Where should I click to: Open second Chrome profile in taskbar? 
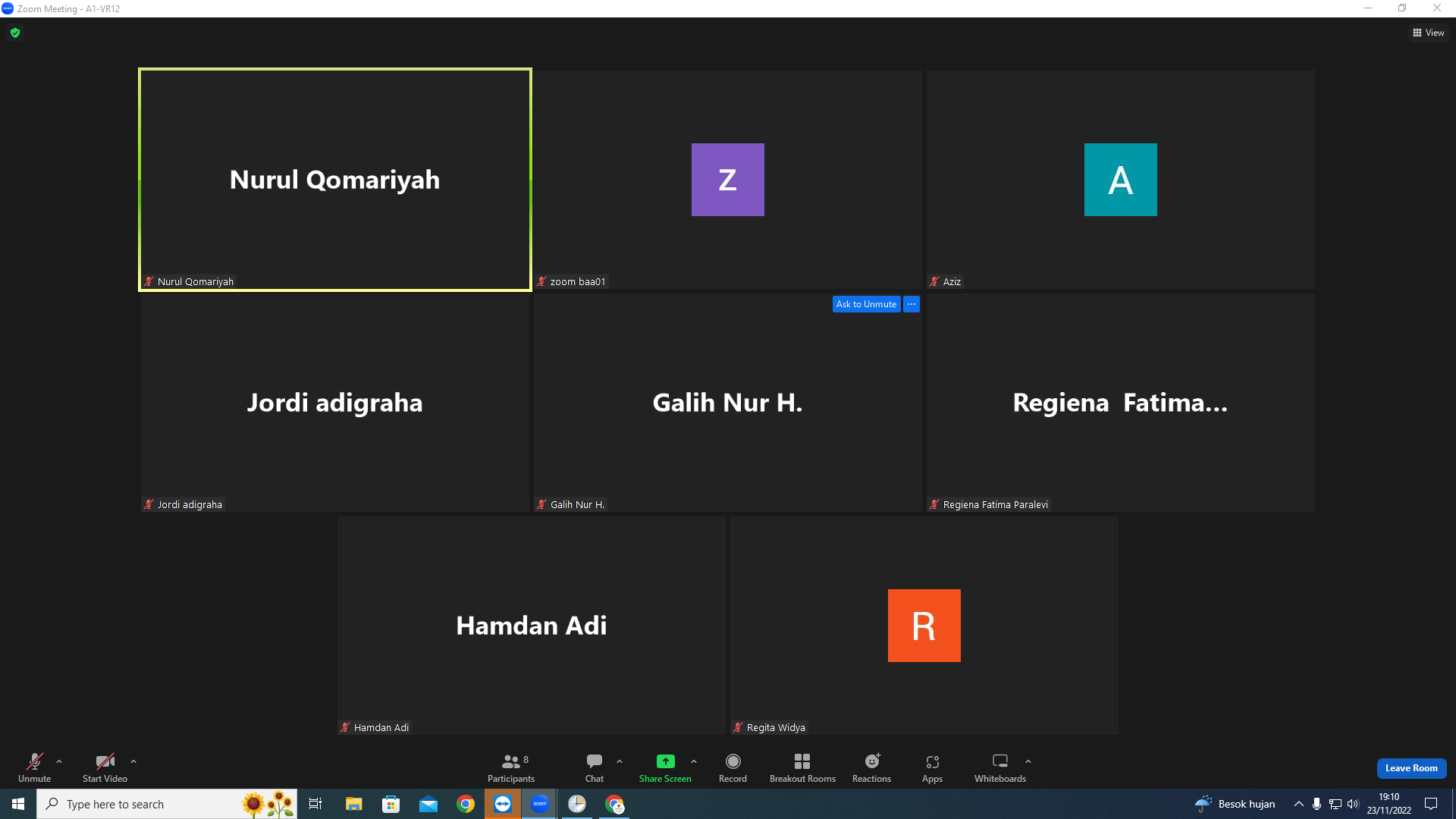point(614,804)
